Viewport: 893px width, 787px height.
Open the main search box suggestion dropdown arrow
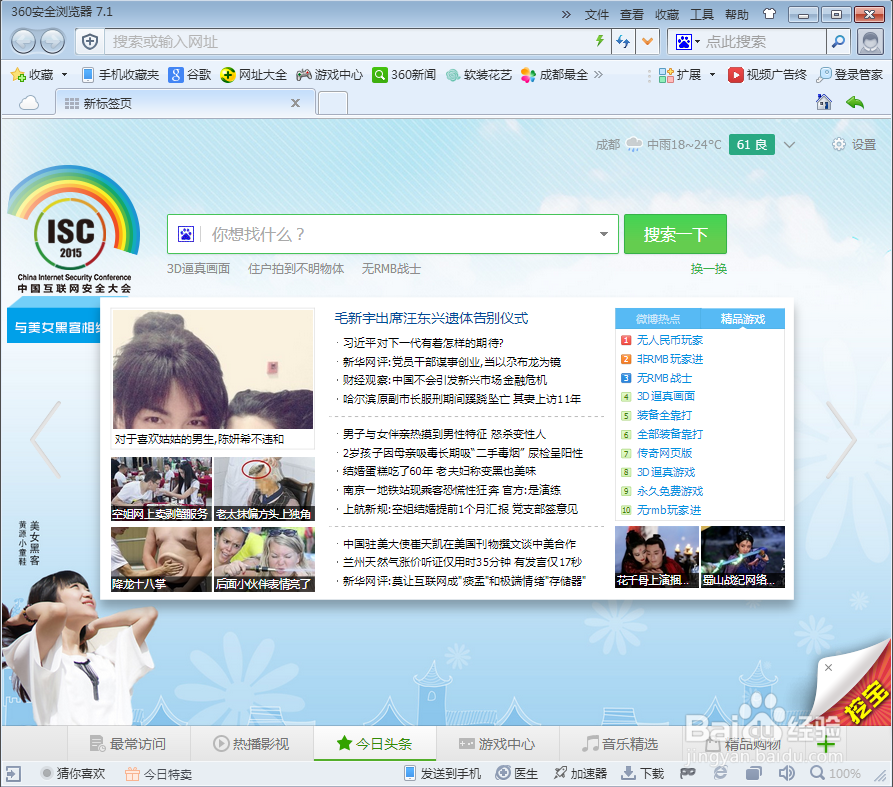tap(604, 234)
